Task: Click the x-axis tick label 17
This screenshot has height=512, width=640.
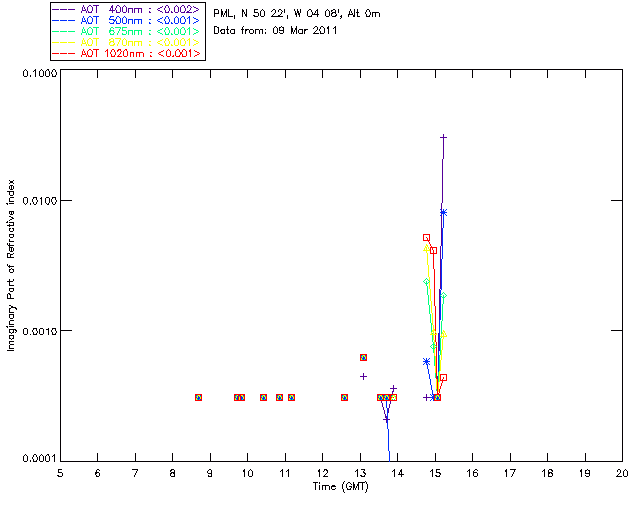Action: [510, 473]
